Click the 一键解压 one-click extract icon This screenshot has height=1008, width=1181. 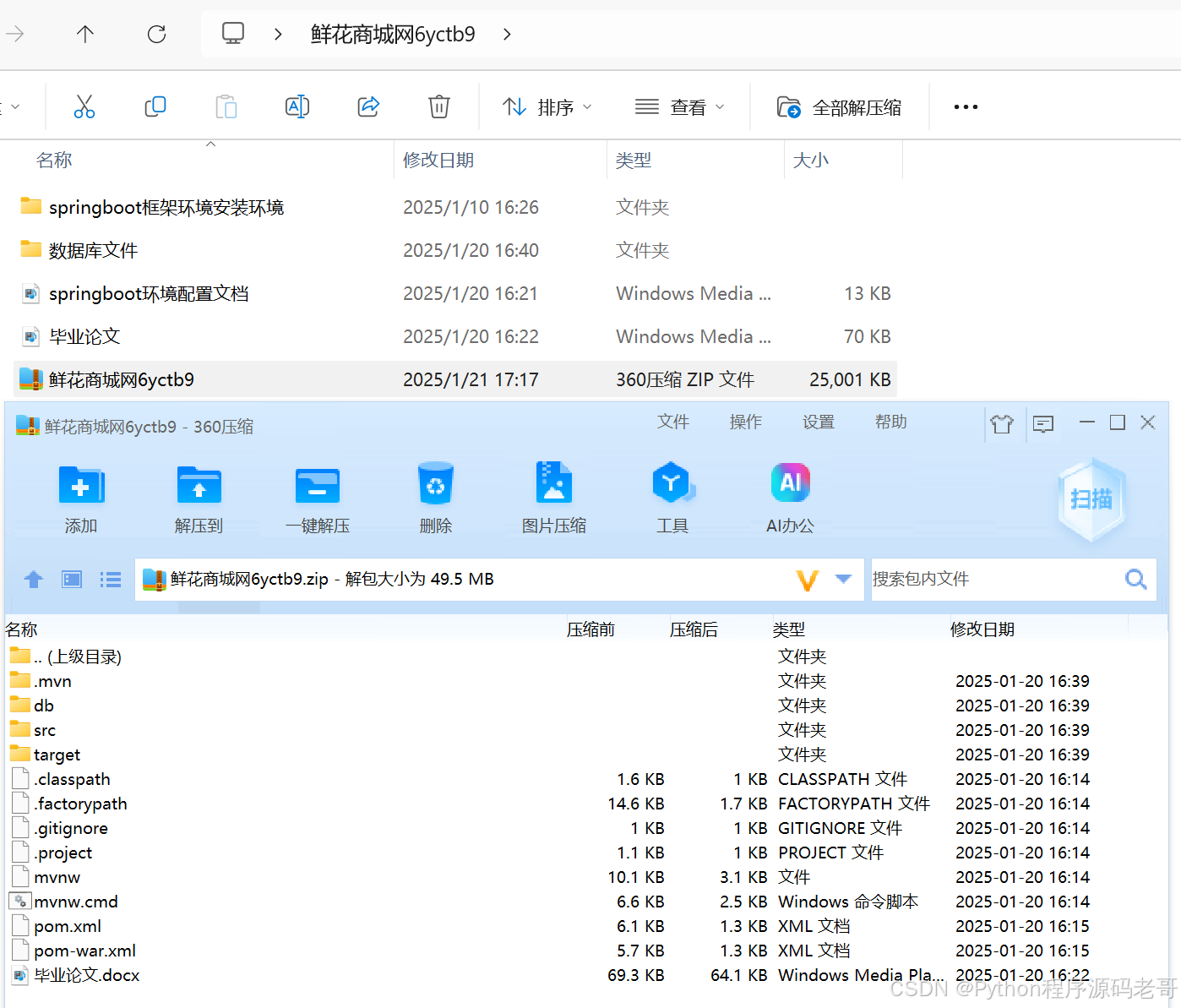[318, 498]
